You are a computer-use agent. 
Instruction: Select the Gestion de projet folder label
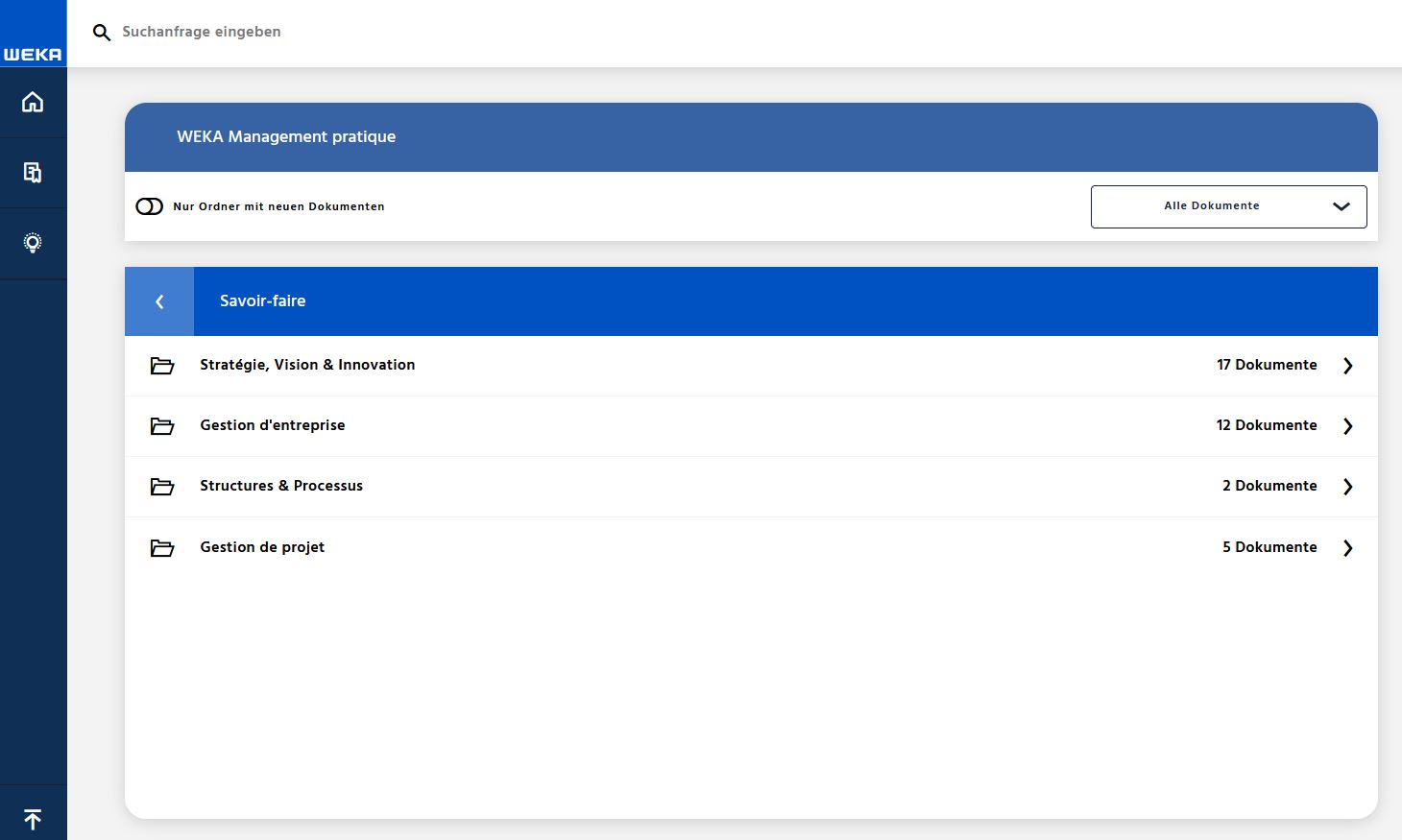pos(262,547)
